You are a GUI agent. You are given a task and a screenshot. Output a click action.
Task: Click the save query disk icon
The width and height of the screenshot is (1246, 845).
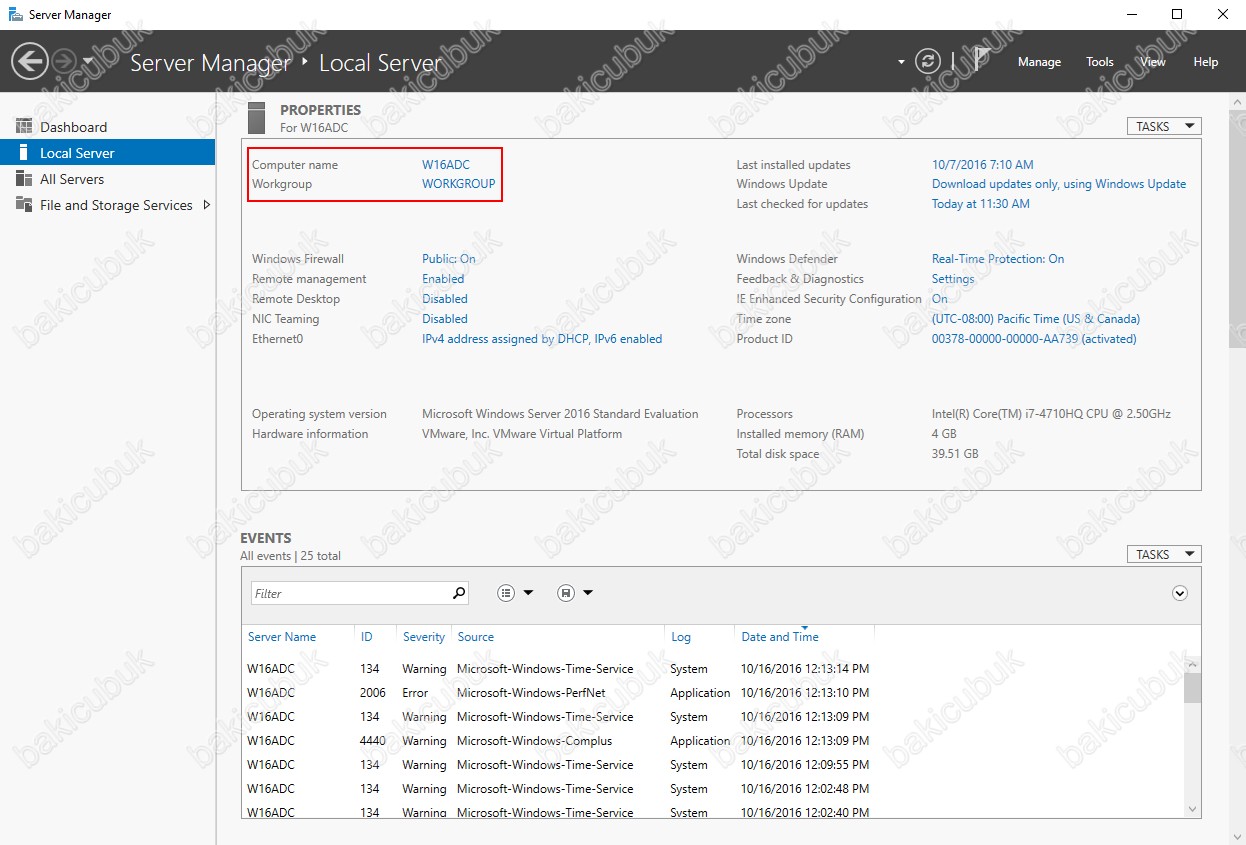566,593
